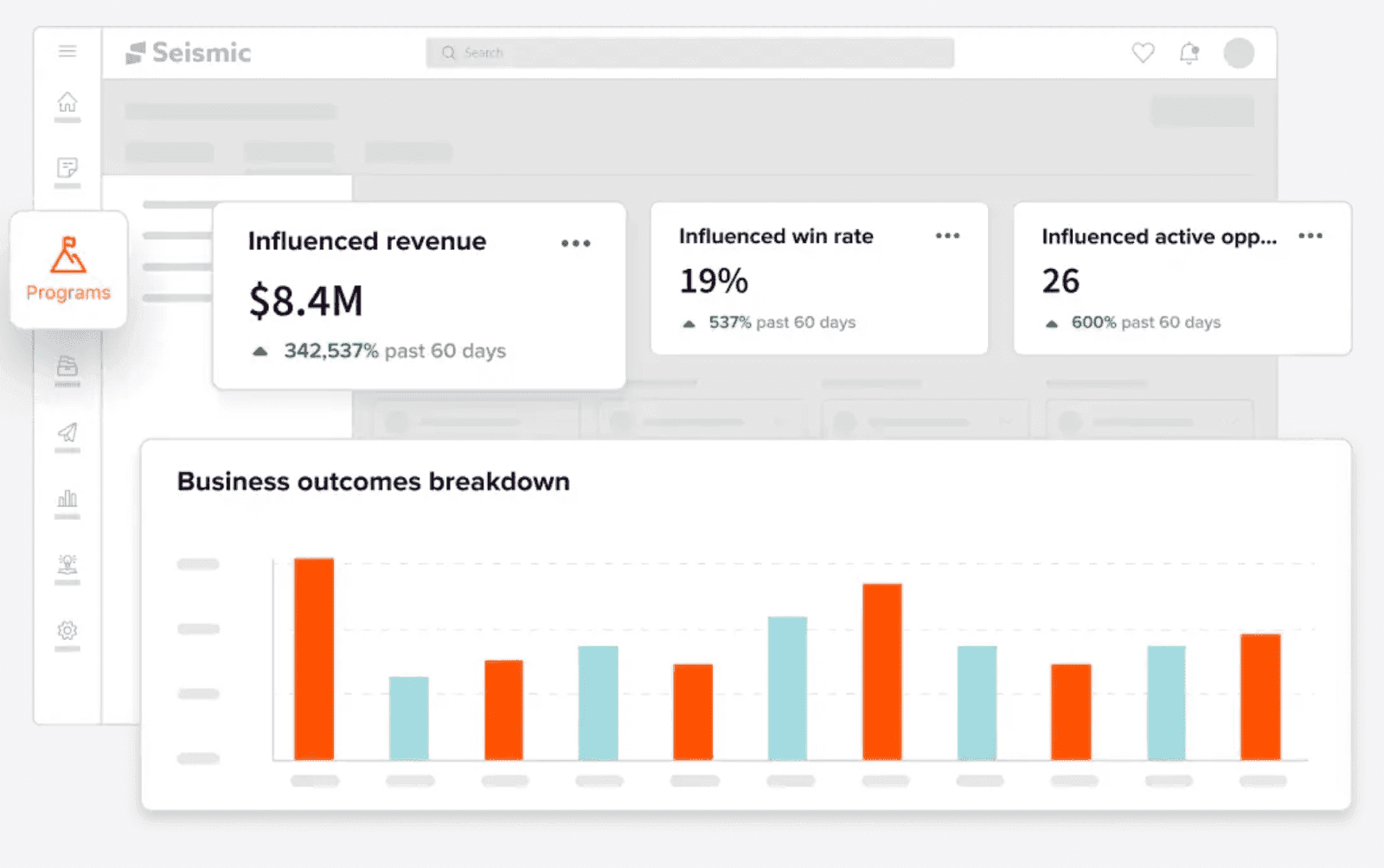The height and width of the screenshot is (868, 1384).
Task: Open Settings via the gear icon
Action: [x=67, y=631]
